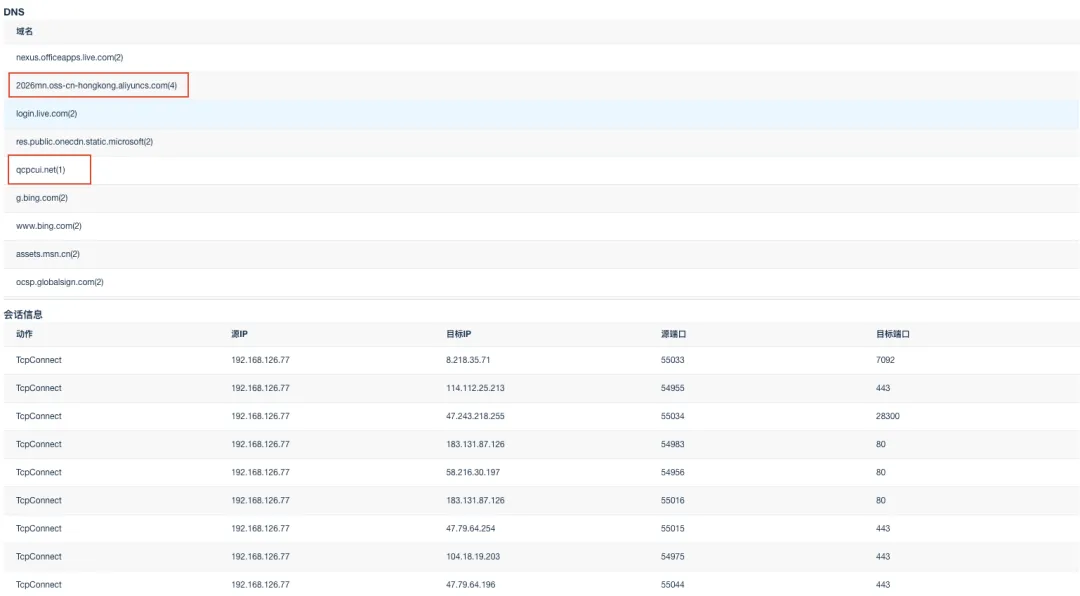The image size is (1080, 596).
Task: Click the 域名 column header
Action: coord(24,31)
